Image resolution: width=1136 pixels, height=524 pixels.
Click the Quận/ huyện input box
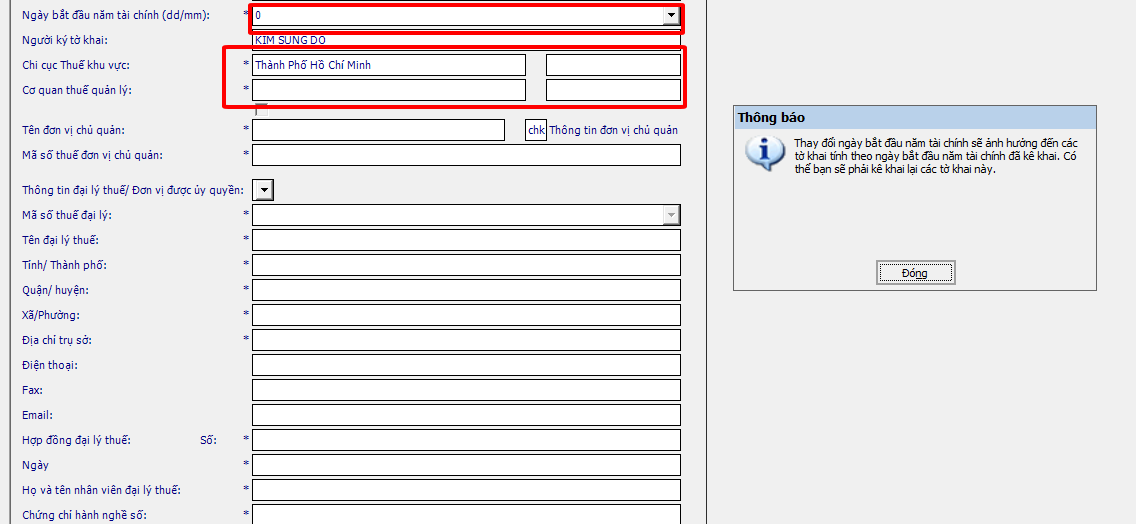[x=466, y=290]
